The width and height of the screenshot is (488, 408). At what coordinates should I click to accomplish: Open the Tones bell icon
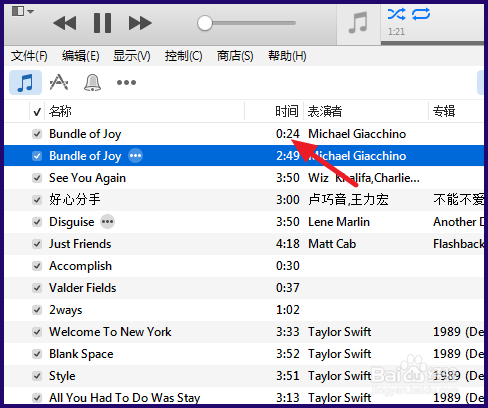click(92, 82)
